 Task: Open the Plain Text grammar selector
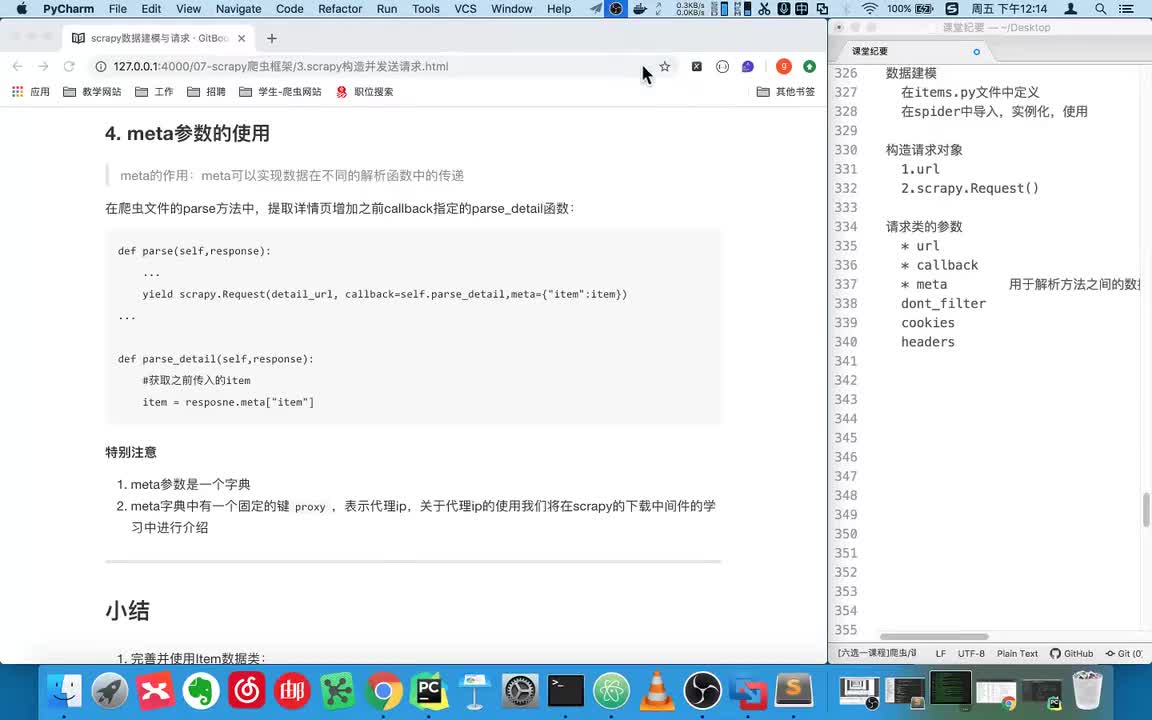pos(1018,653)
